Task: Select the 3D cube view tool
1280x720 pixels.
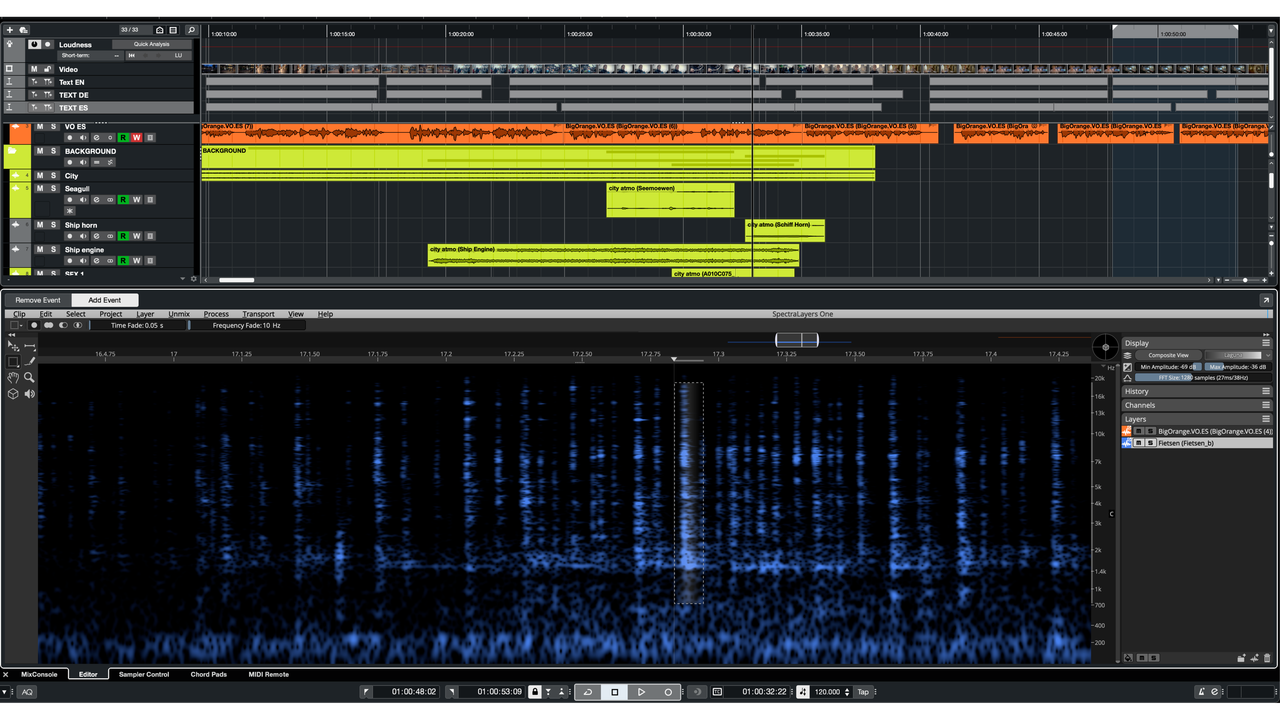Action: [13, 393]
